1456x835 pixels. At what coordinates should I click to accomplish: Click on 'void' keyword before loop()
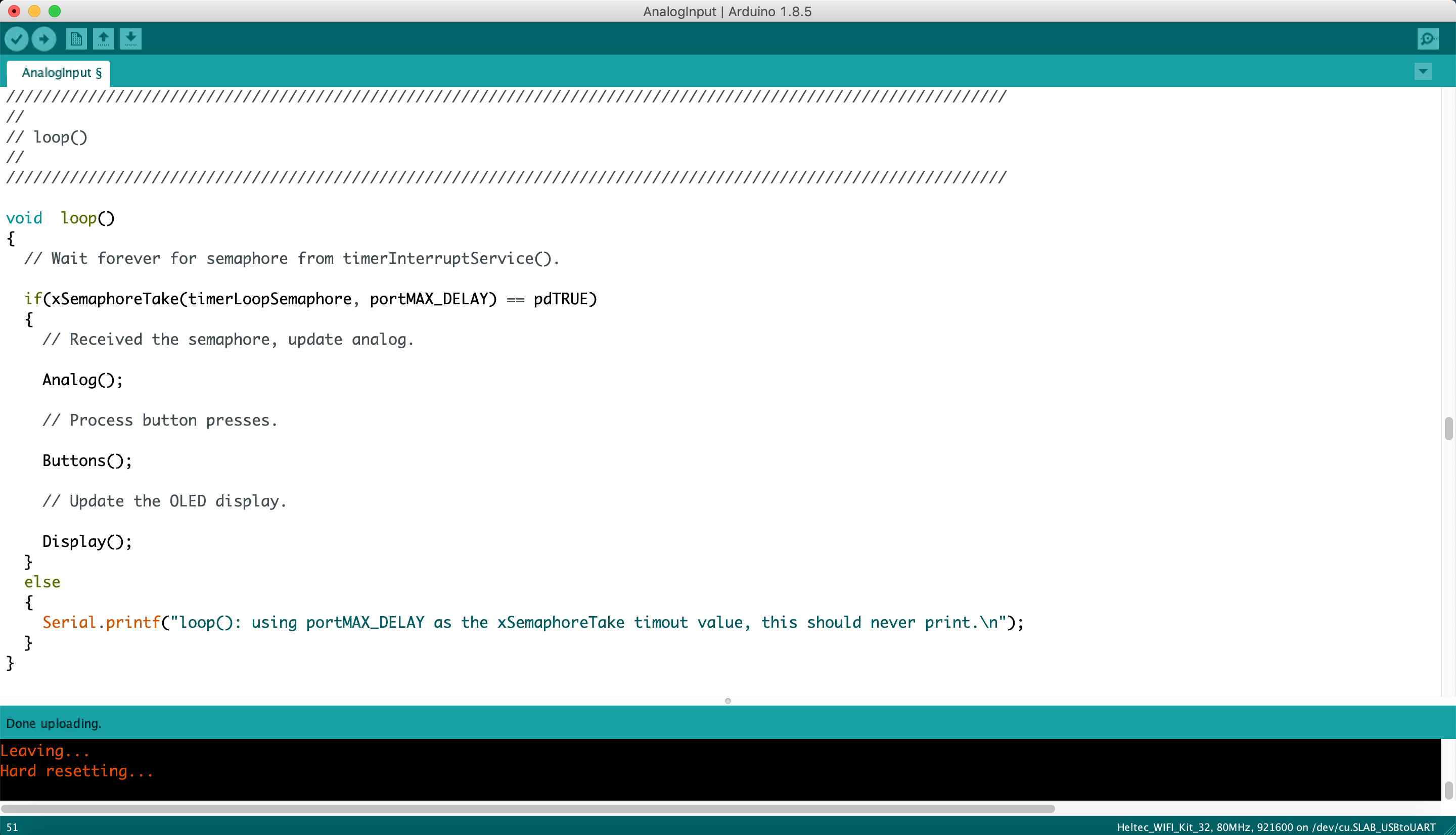tap(24, 218)
